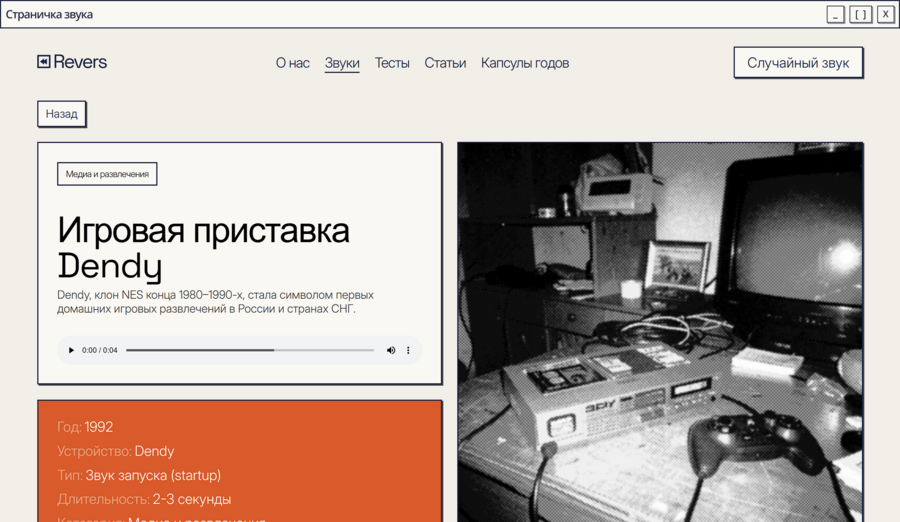Navigate to Статьи
900x522 pixels.
click(445, 63)
